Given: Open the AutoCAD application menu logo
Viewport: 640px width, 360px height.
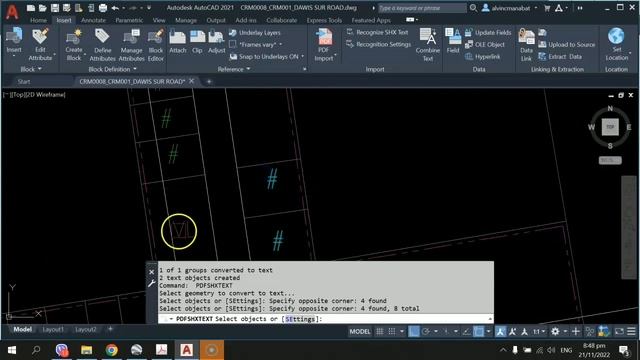Looking at the screenshot, I should [x=12, y=11].
